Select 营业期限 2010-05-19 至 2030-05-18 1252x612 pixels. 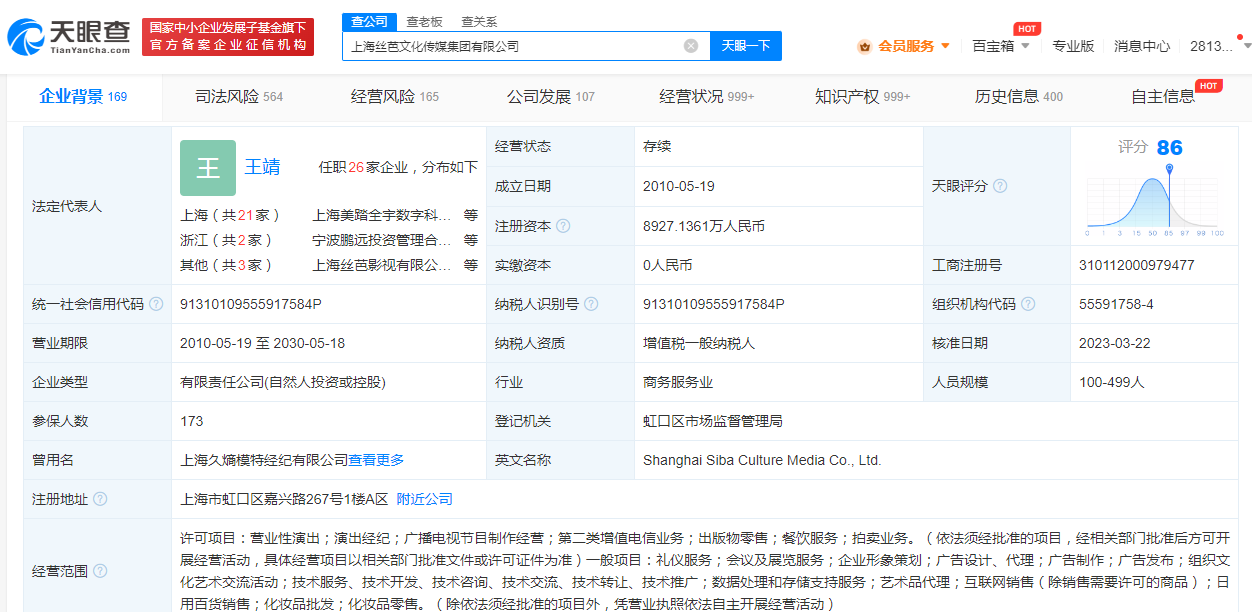(263, 343)
